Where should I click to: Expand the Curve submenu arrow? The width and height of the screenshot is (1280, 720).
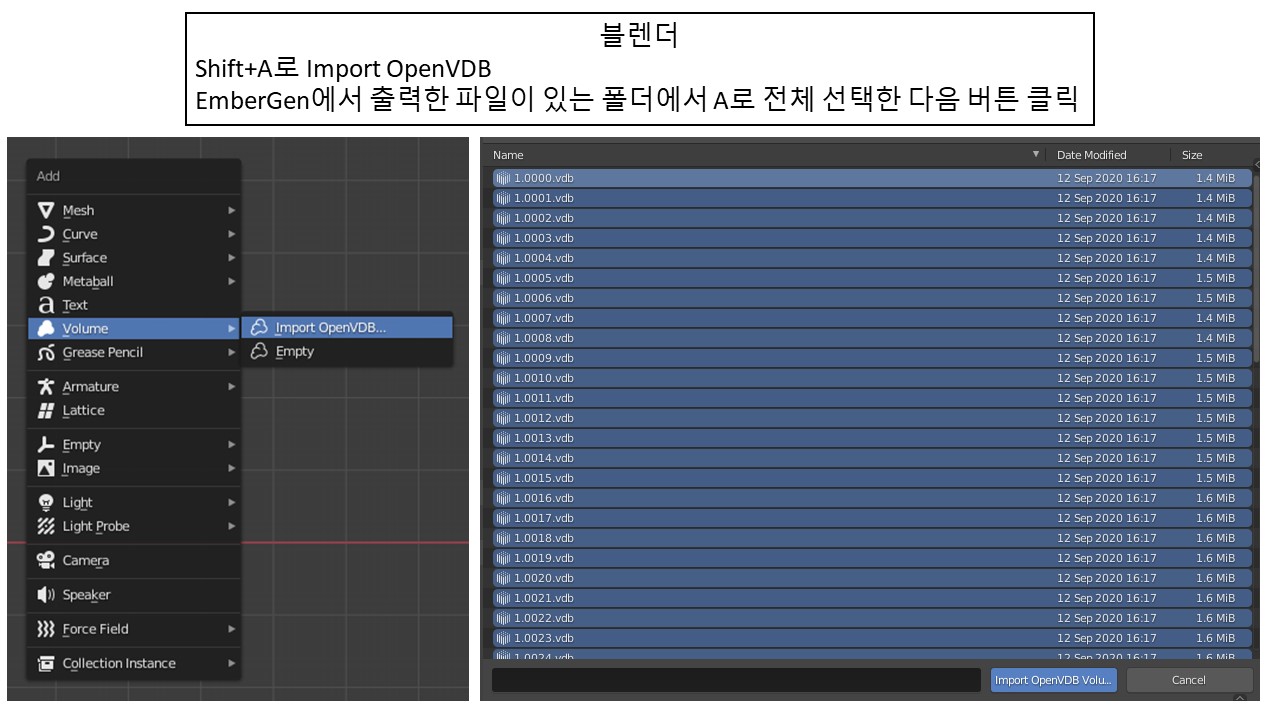tap(231, 234)
